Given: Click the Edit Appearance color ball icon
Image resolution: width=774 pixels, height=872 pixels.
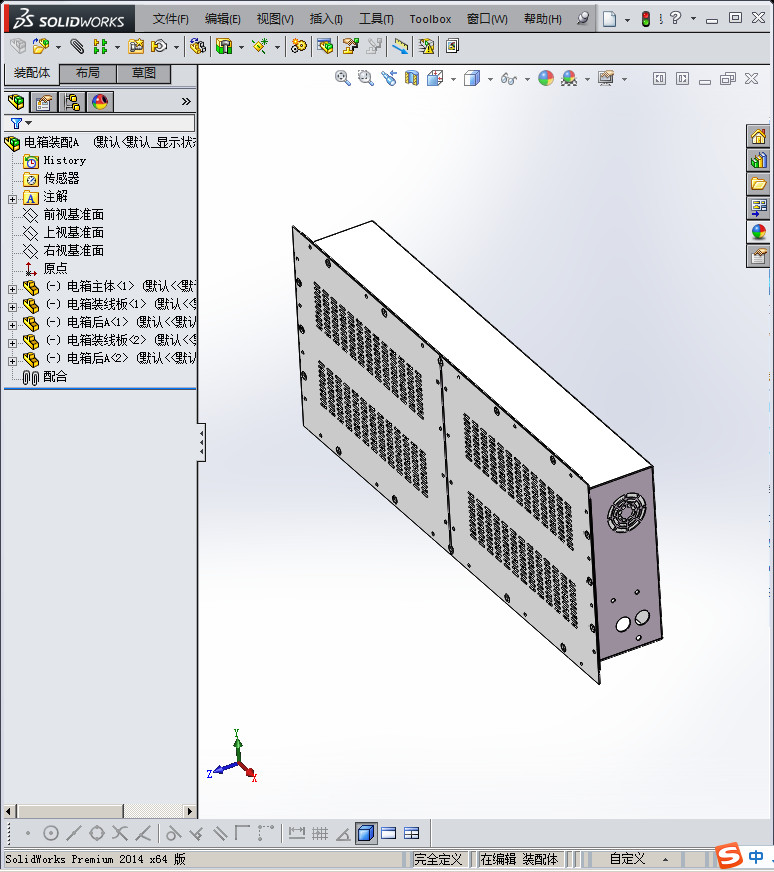Looking at the screenshot, I should (x=546, y=78).
